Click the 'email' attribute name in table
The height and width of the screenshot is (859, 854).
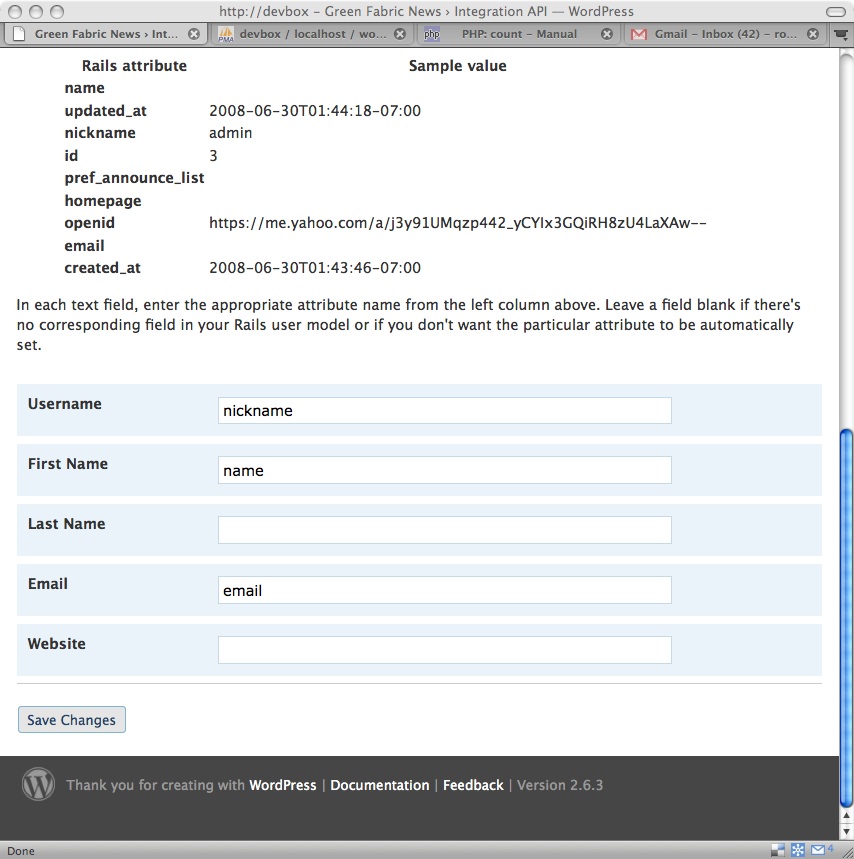(x=84, y=246)
